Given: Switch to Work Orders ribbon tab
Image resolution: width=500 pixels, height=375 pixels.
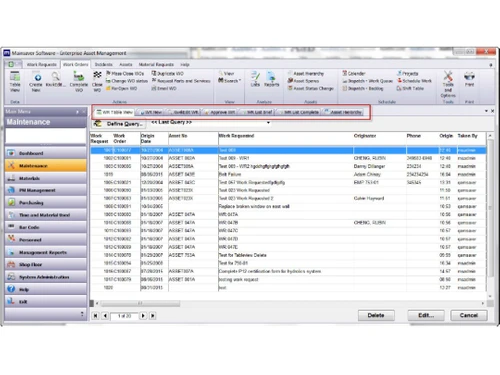Looking at the screenshot, I should tap(75, 64).
